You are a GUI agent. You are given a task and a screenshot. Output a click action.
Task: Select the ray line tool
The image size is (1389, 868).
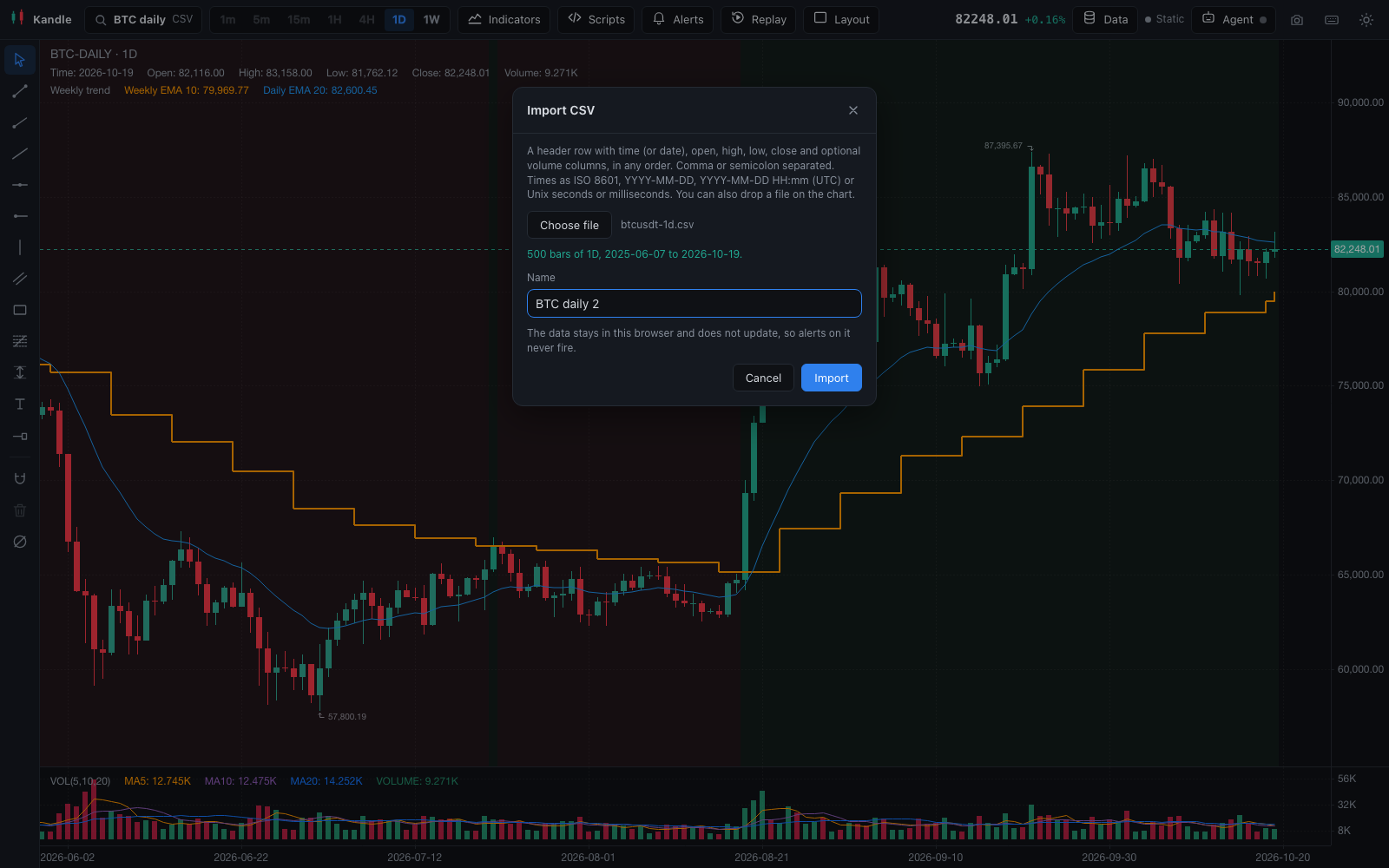[x=20, y=122]
